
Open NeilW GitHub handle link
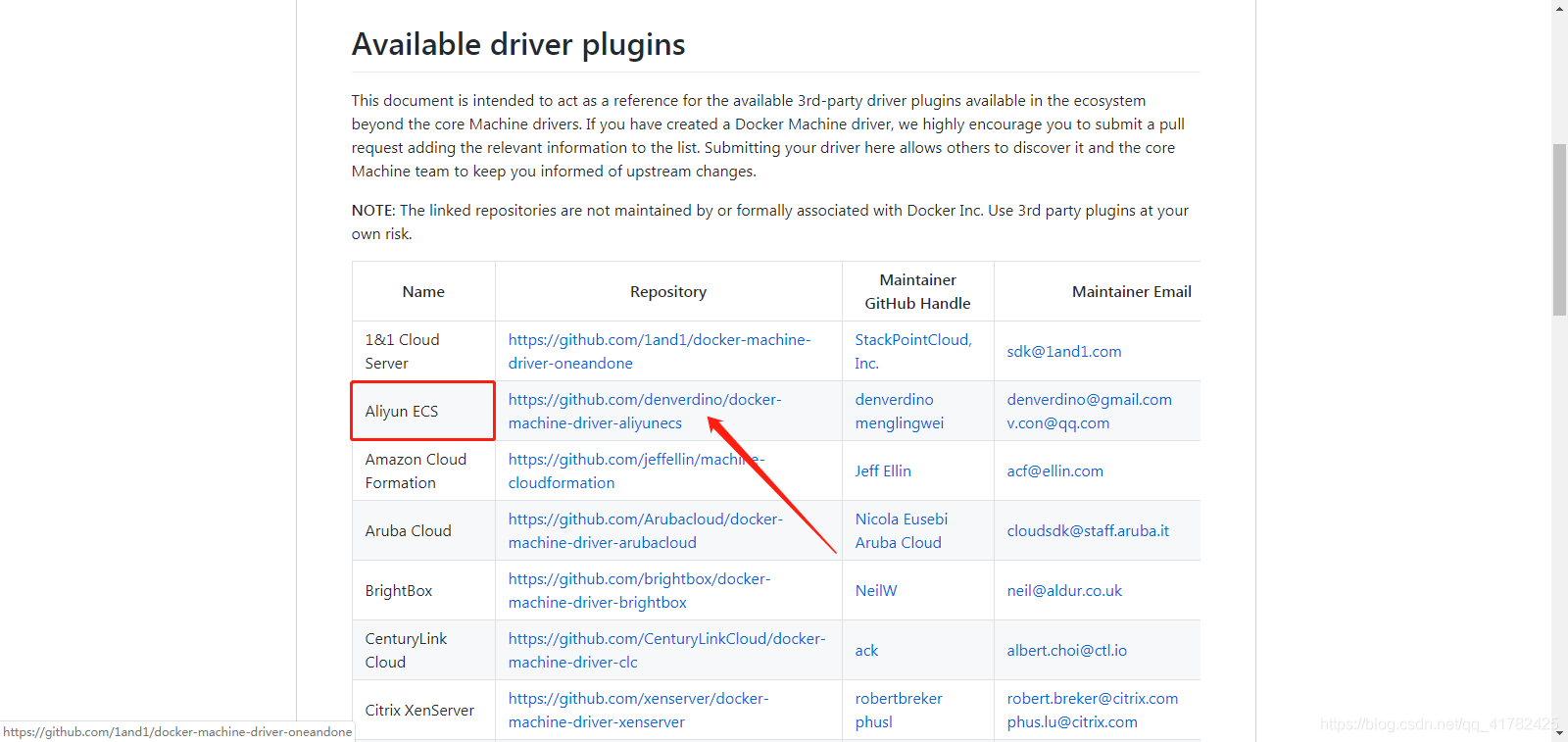click(x=875, y=590)
